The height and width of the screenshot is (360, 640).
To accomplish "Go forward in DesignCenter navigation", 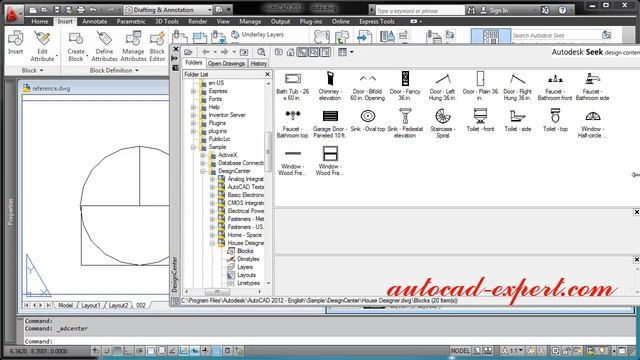I will point(224,52).
